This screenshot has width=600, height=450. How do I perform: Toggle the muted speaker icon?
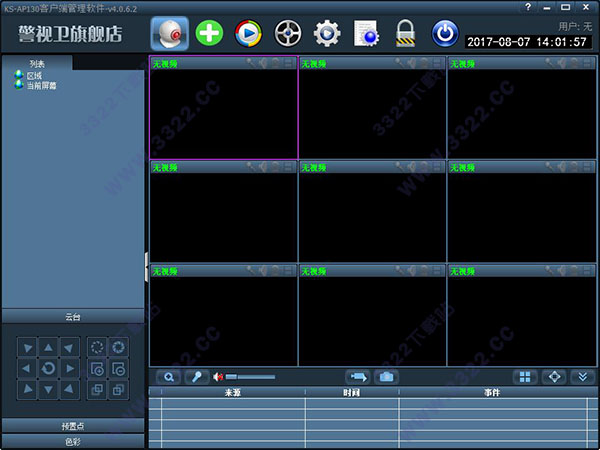pyautogui.click(x=218, y=377)
